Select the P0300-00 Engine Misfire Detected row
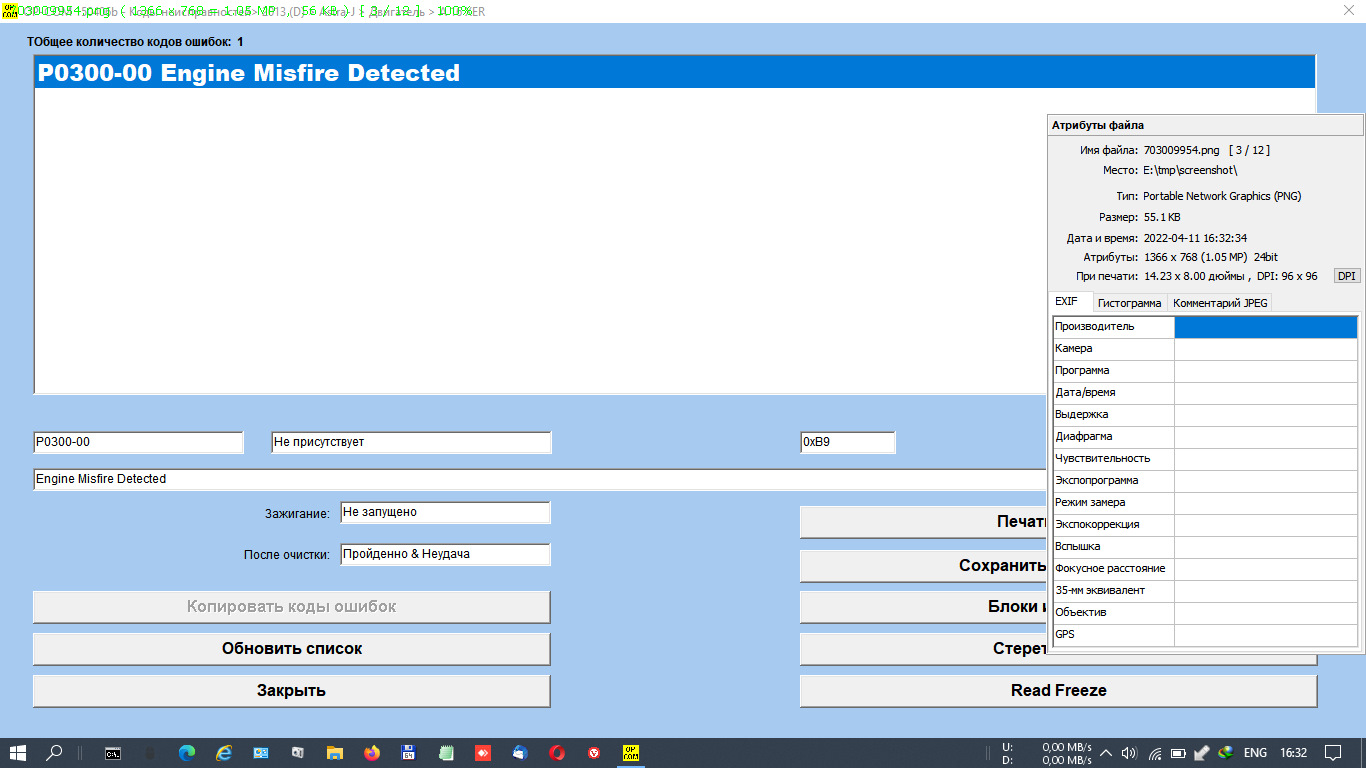Viewport: 1366px width, 768px height. pyautogui.click(x=675, y=73)
